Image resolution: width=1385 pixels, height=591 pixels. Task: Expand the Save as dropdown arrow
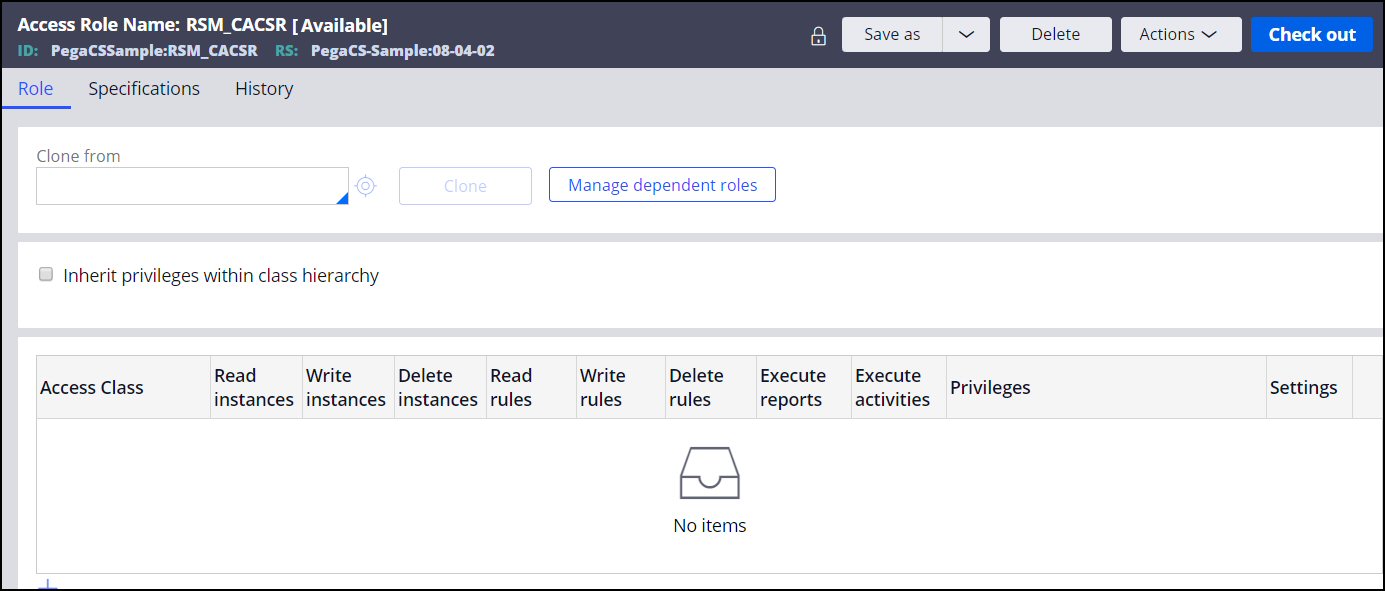point(966,34)
